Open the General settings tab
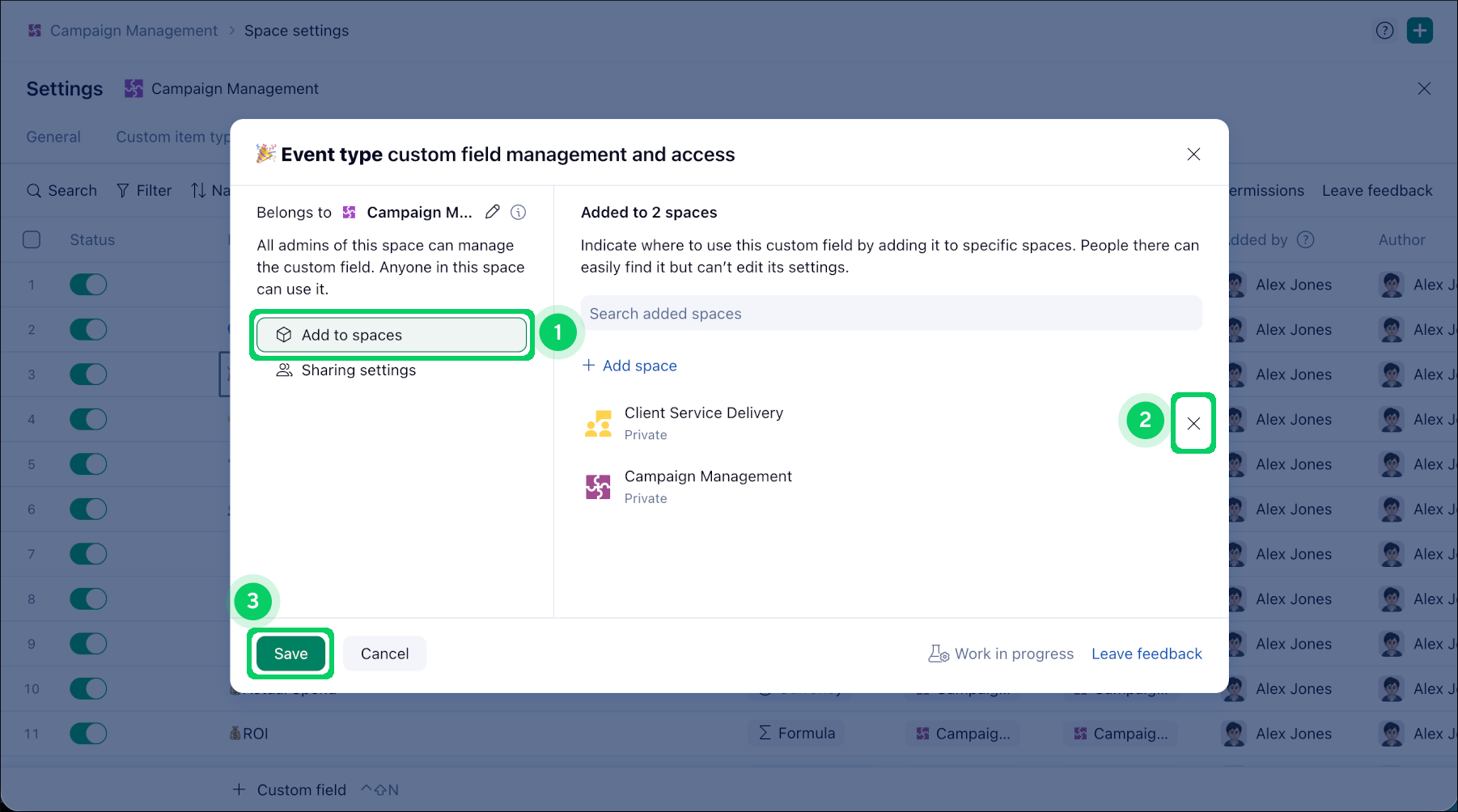Image resolution: width=1458 pixels, height=812 pixels. [53, 137]
